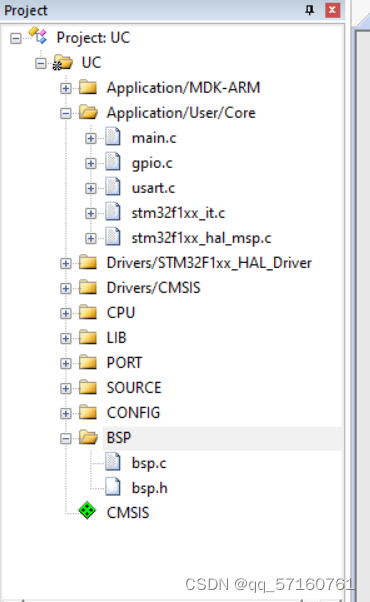Click the main.c file icon

[113, 137]
